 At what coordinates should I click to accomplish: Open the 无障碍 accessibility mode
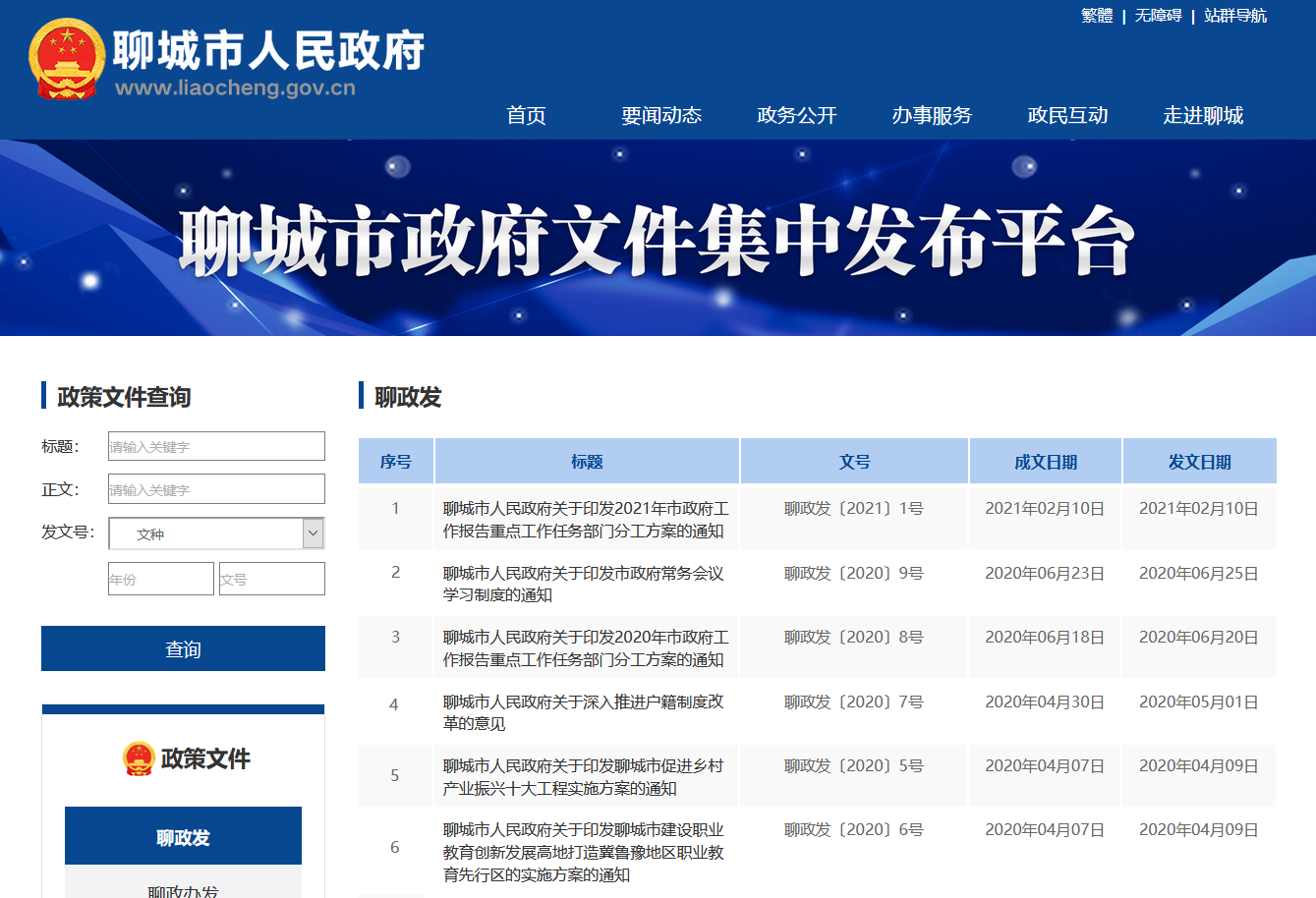click(1158, 16)
